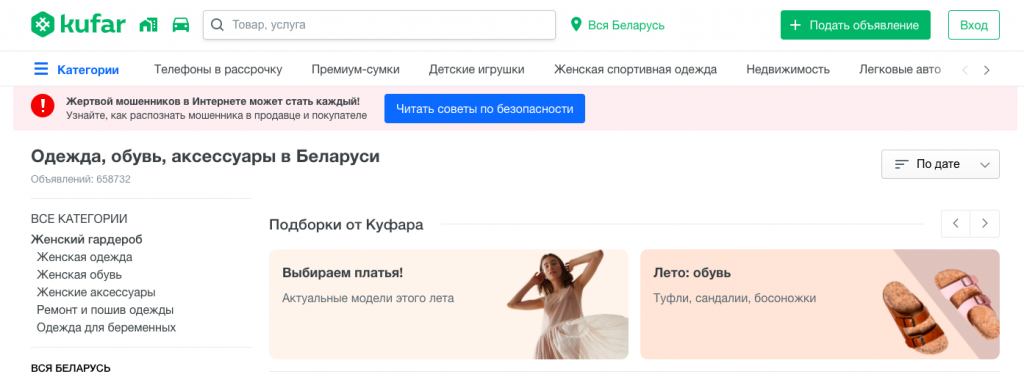Viewport: 1024px width, 374px height.
Task: Open the Лето: обувь collection card
Action: coord(820,304)
